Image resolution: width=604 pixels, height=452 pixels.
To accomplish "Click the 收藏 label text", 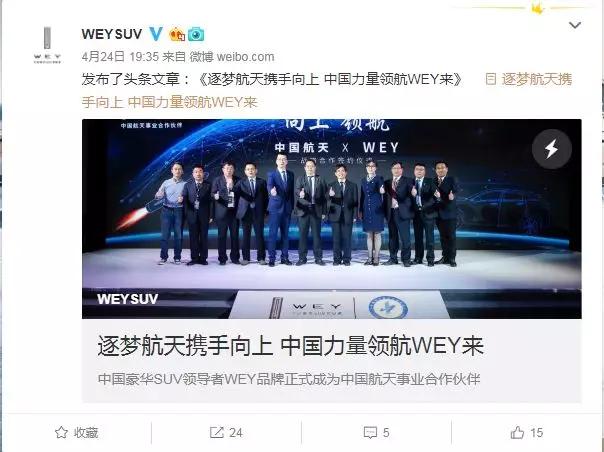I will (86, 432).
